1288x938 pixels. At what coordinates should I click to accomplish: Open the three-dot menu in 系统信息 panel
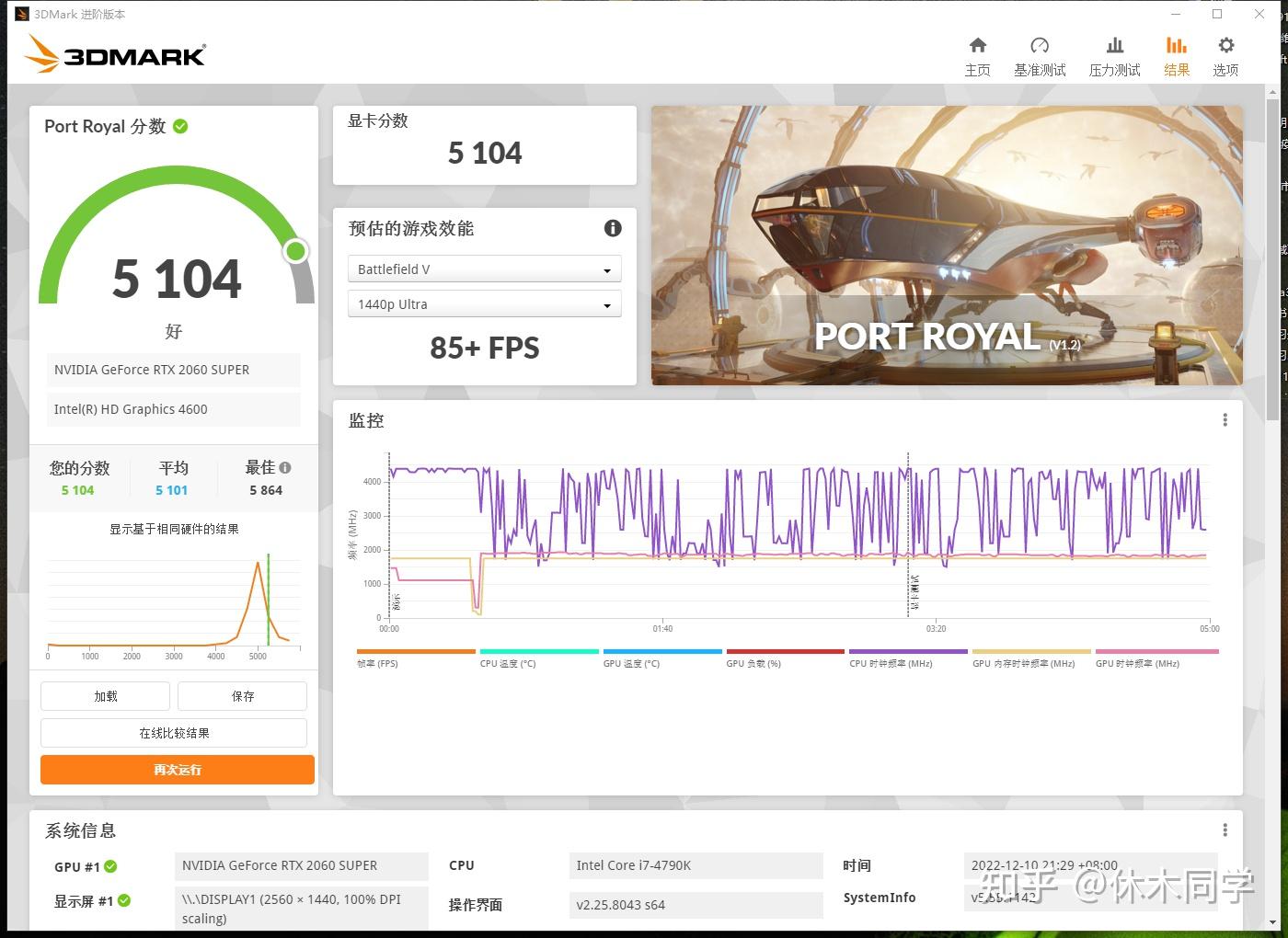point(1225,830)
